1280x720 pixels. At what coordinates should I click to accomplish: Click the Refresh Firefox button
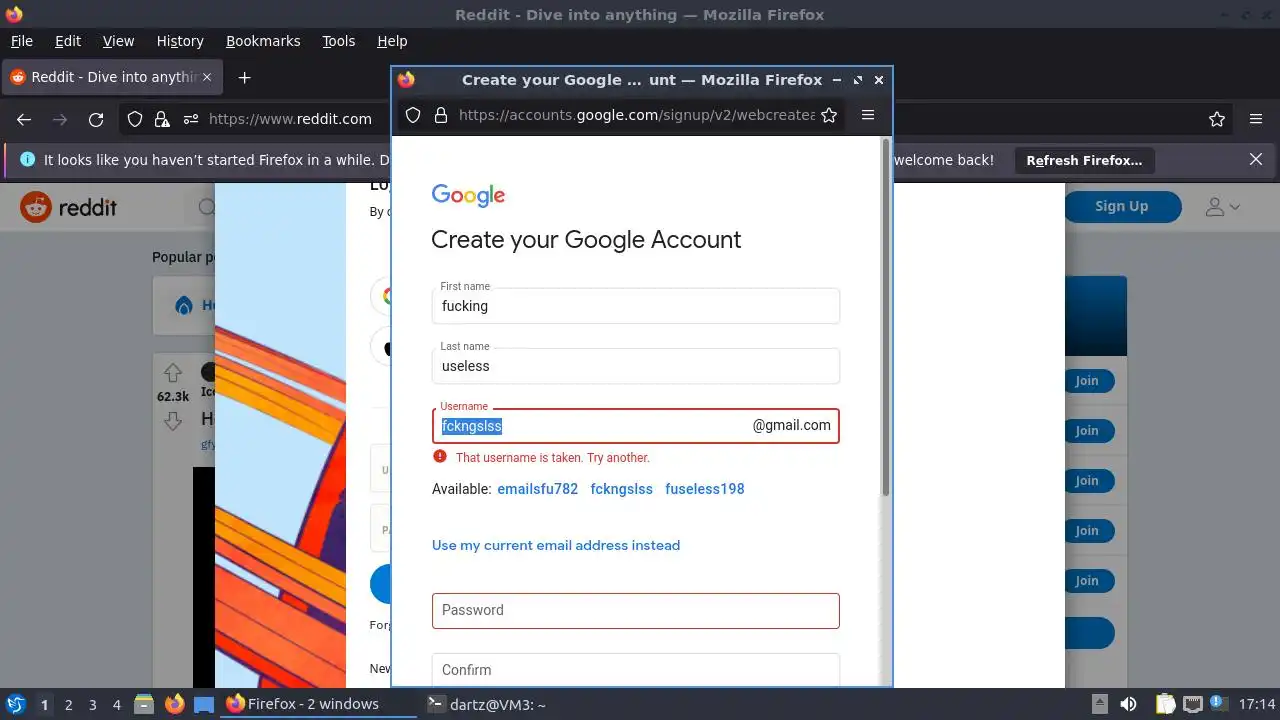click(x=1084, y=160)
